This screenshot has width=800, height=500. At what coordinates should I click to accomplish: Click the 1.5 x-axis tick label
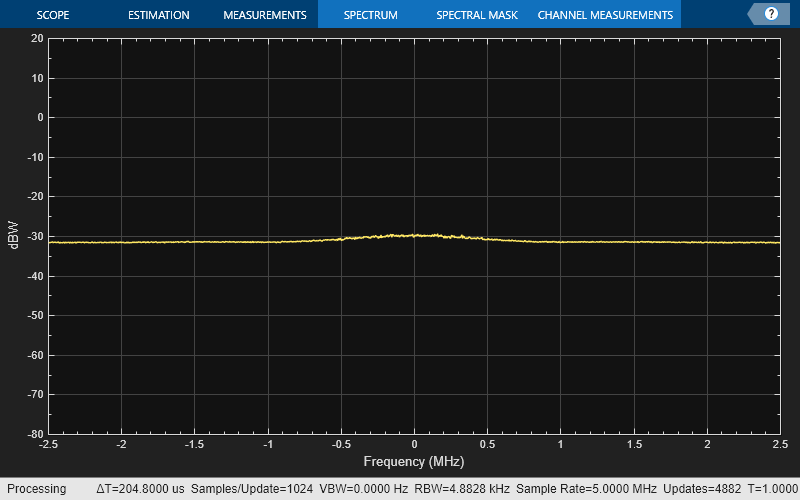[x=634, y=444]
